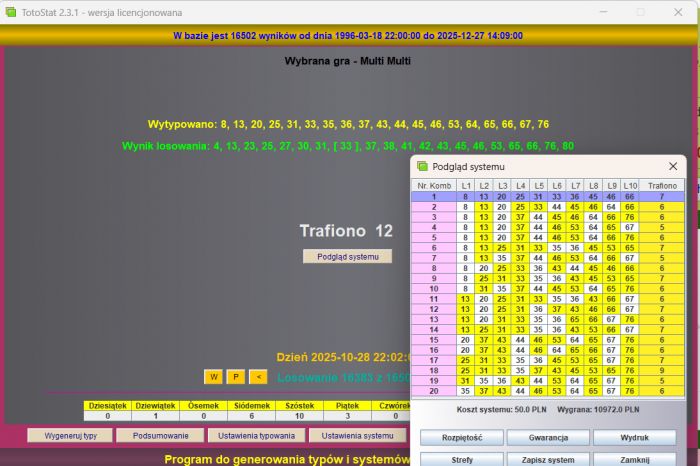This screenshot has height=466, width=700.
Task: Click the Wynik losowania numbers line
Action: [348, 146]
